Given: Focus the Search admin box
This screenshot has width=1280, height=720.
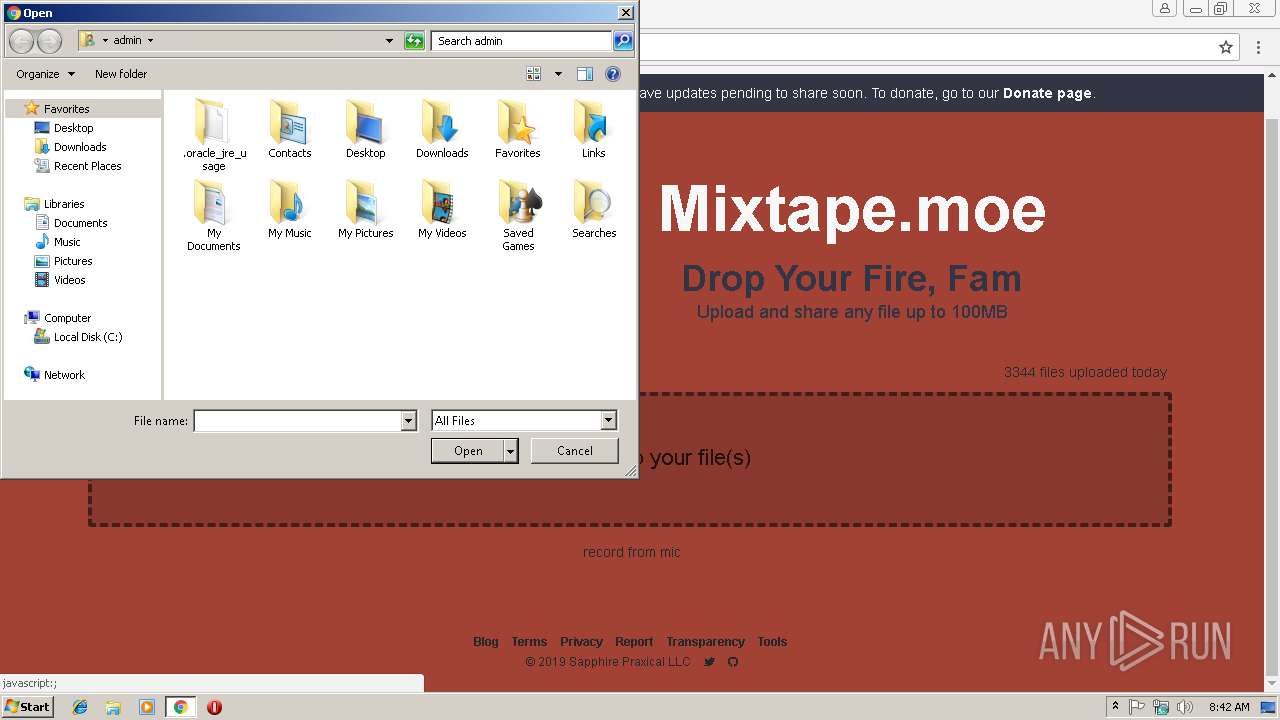Looking at the screenshot, I should click(x=522, y=41).
